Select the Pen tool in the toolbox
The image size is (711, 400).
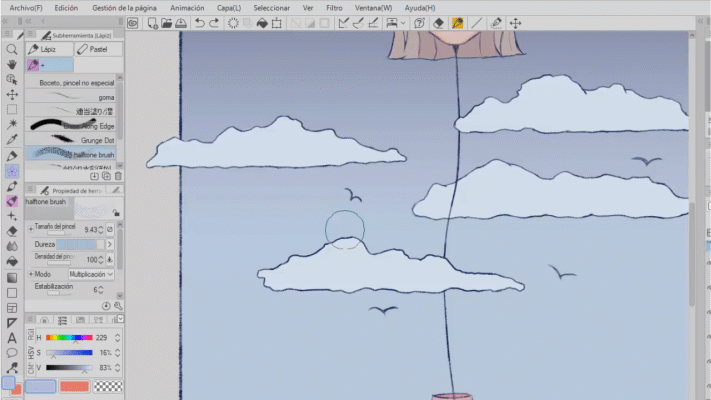pyautogui.click(x=12, y=156)
